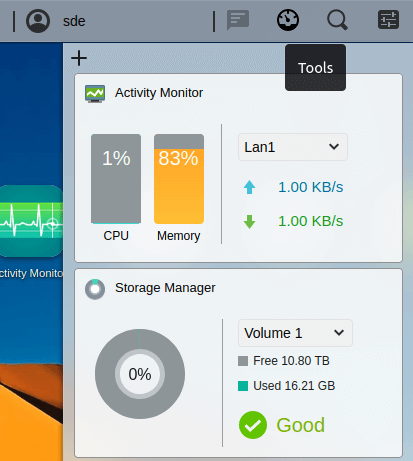Viewport: 413px width, 461px height.
Task: Select the download 1.00 KB/s value
Action: point(311,221)
